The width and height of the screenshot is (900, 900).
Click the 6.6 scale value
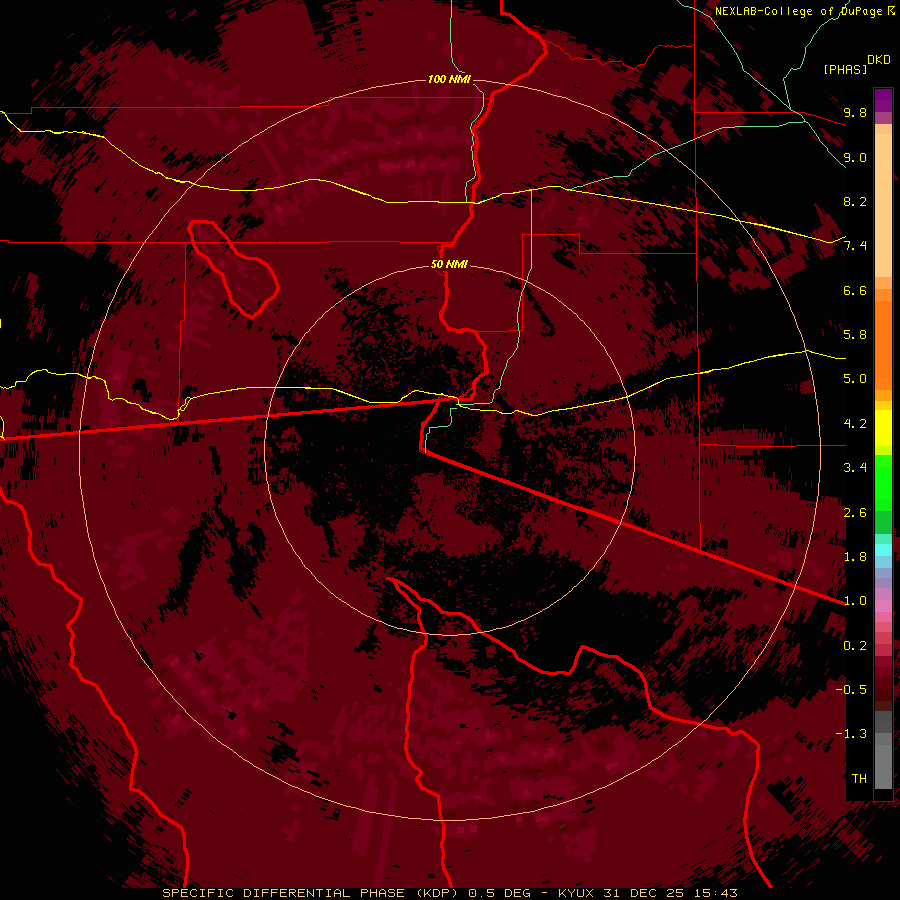tap(855, 290)
